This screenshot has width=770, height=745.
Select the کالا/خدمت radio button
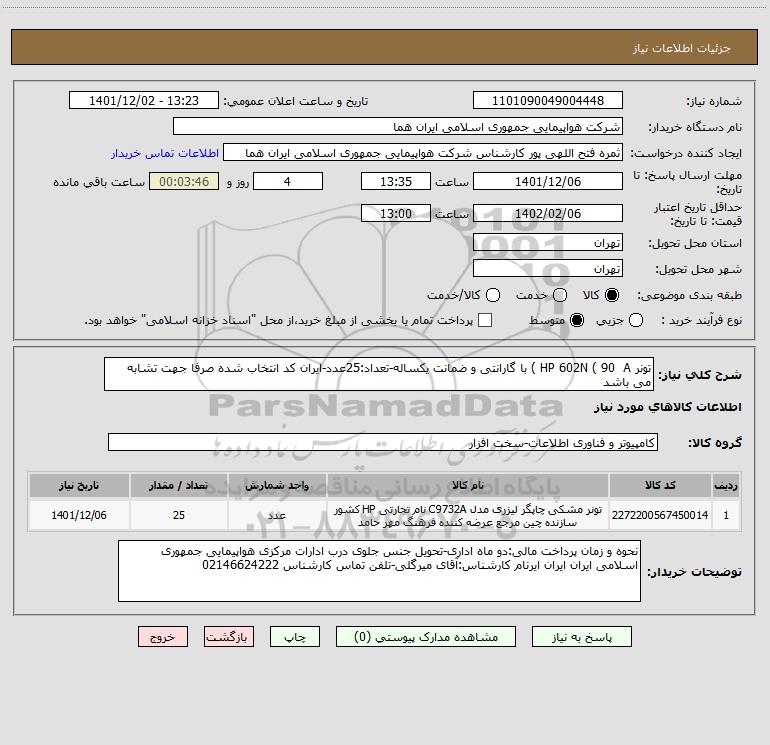pos(493,295)
